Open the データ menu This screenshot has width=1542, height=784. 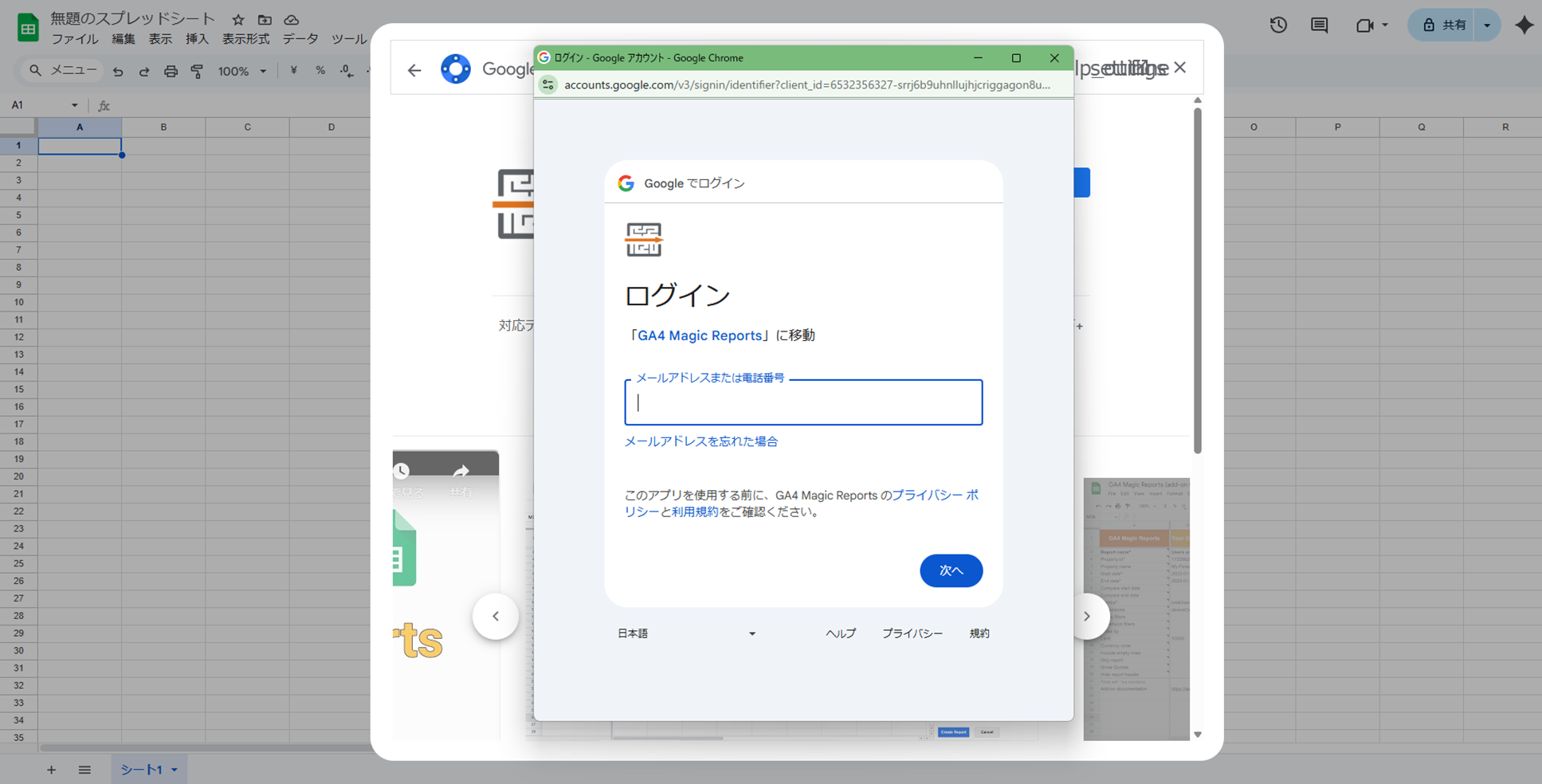(x=300, y=39)
